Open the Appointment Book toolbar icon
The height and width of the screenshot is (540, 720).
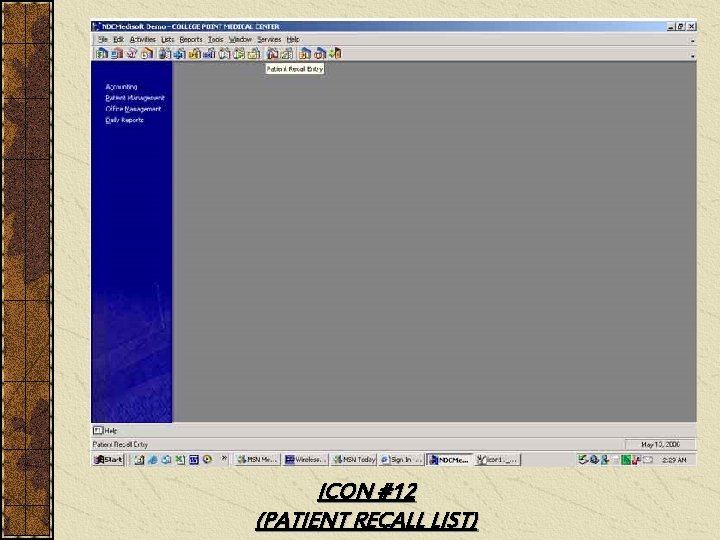point(147,54)
